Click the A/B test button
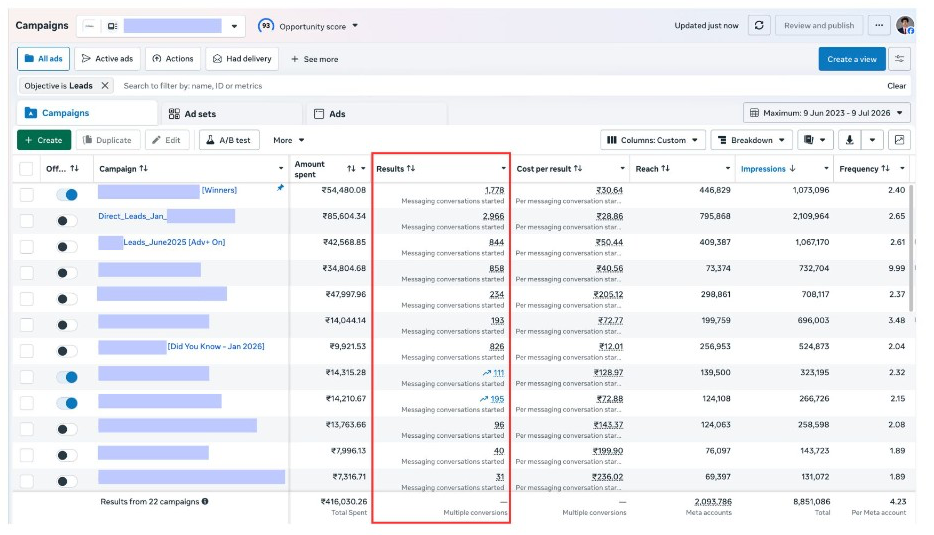The height and width of the screenshot is (535, 934). (x=229, y=140)
